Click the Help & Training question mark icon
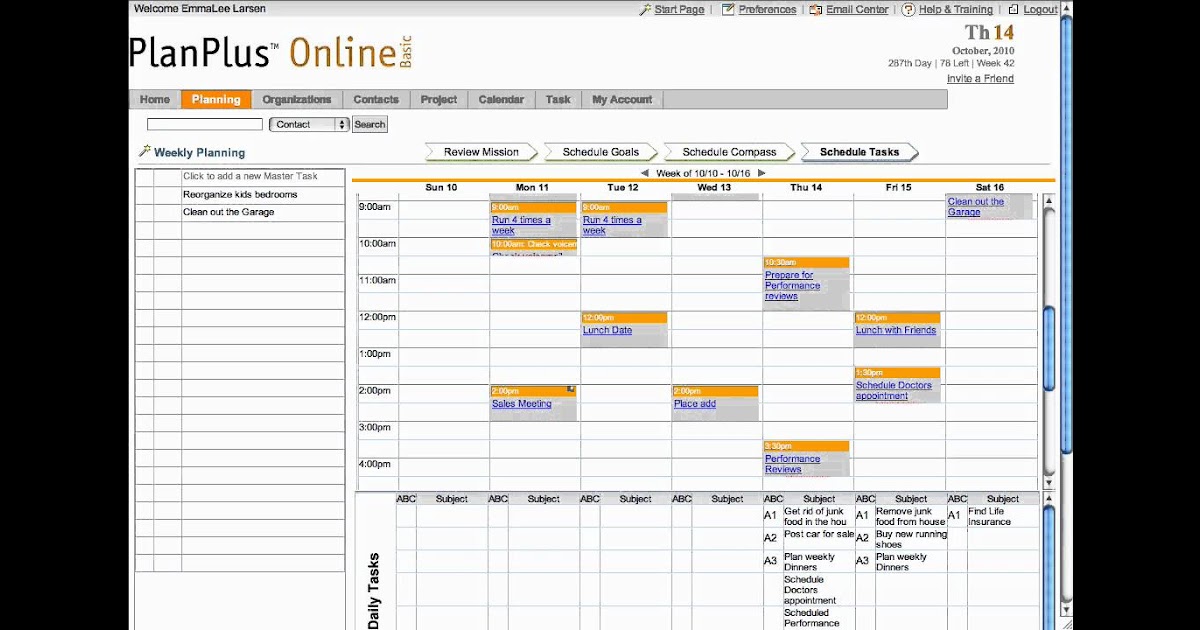 point(908,9)
